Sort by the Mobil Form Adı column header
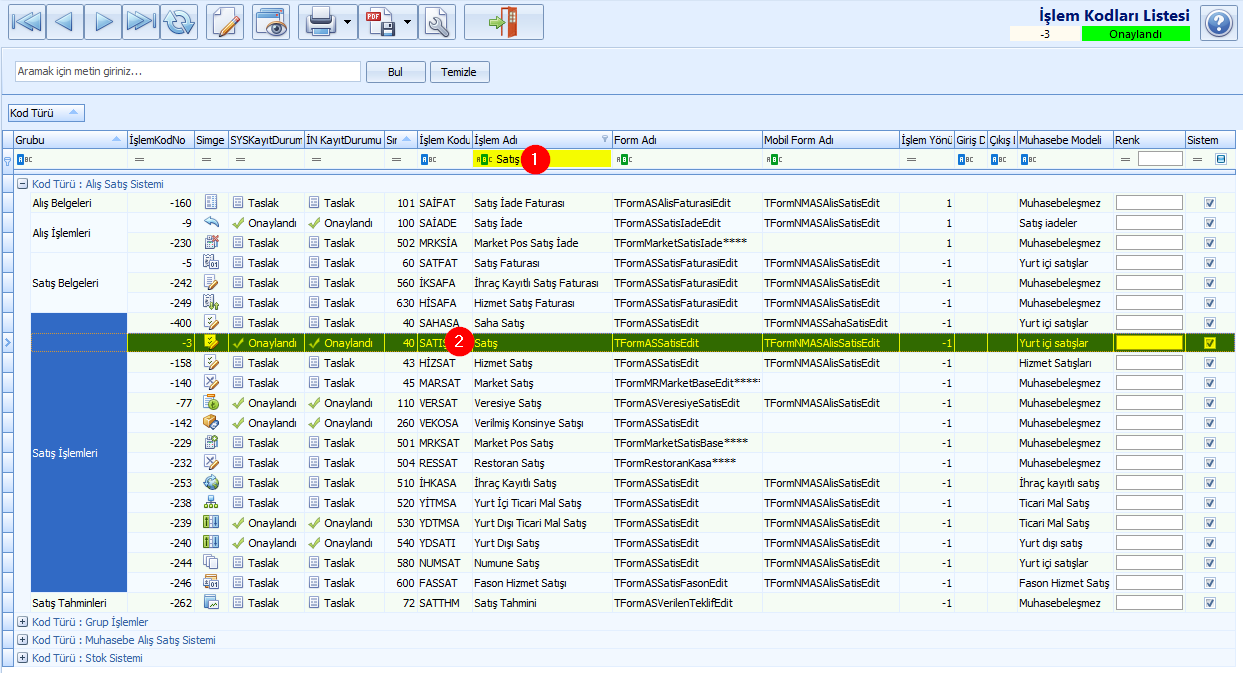 coord(830,140)
